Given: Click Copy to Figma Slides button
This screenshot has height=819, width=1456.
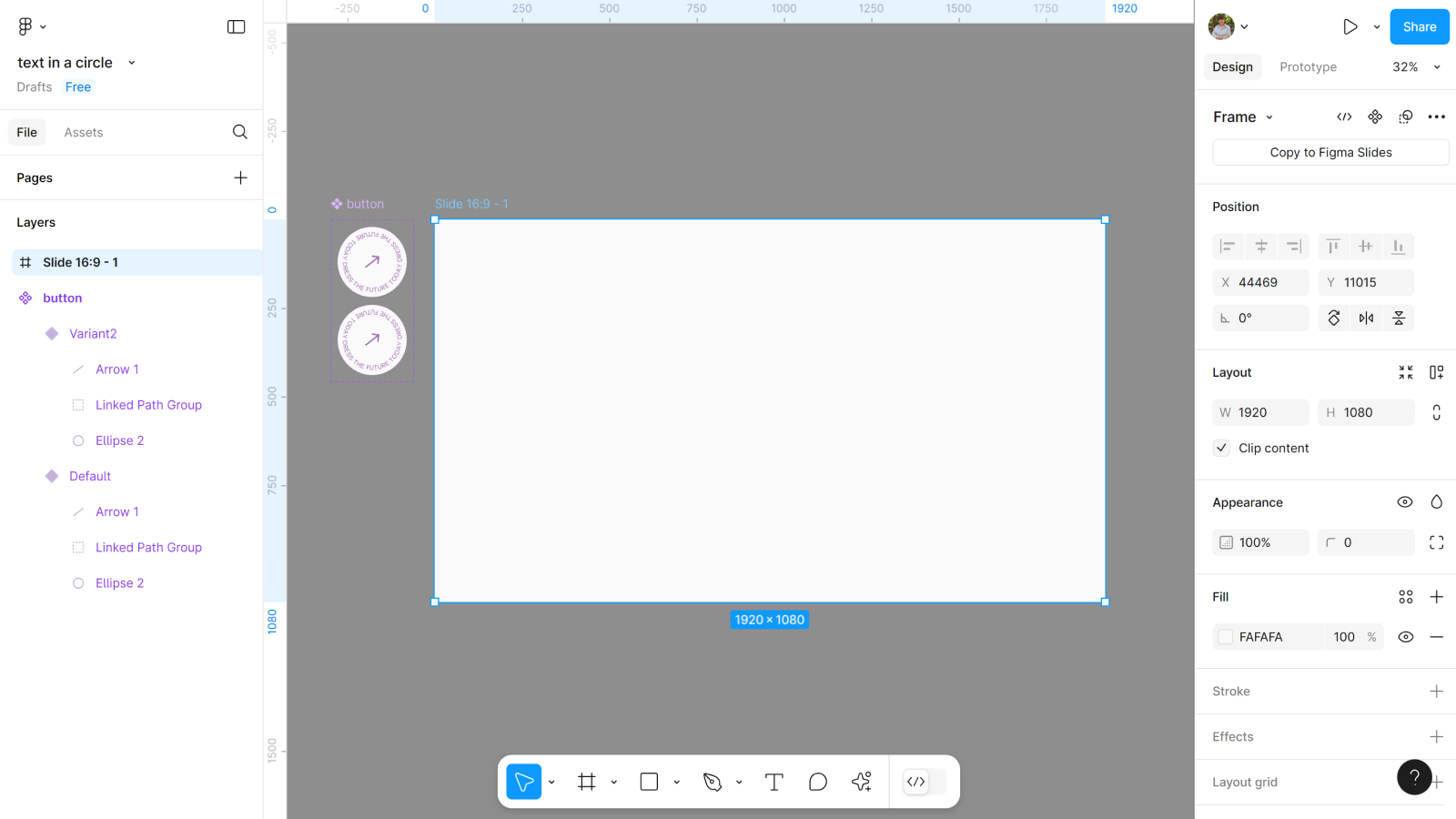Looking at the screenshot, I should click(1330, 153).
